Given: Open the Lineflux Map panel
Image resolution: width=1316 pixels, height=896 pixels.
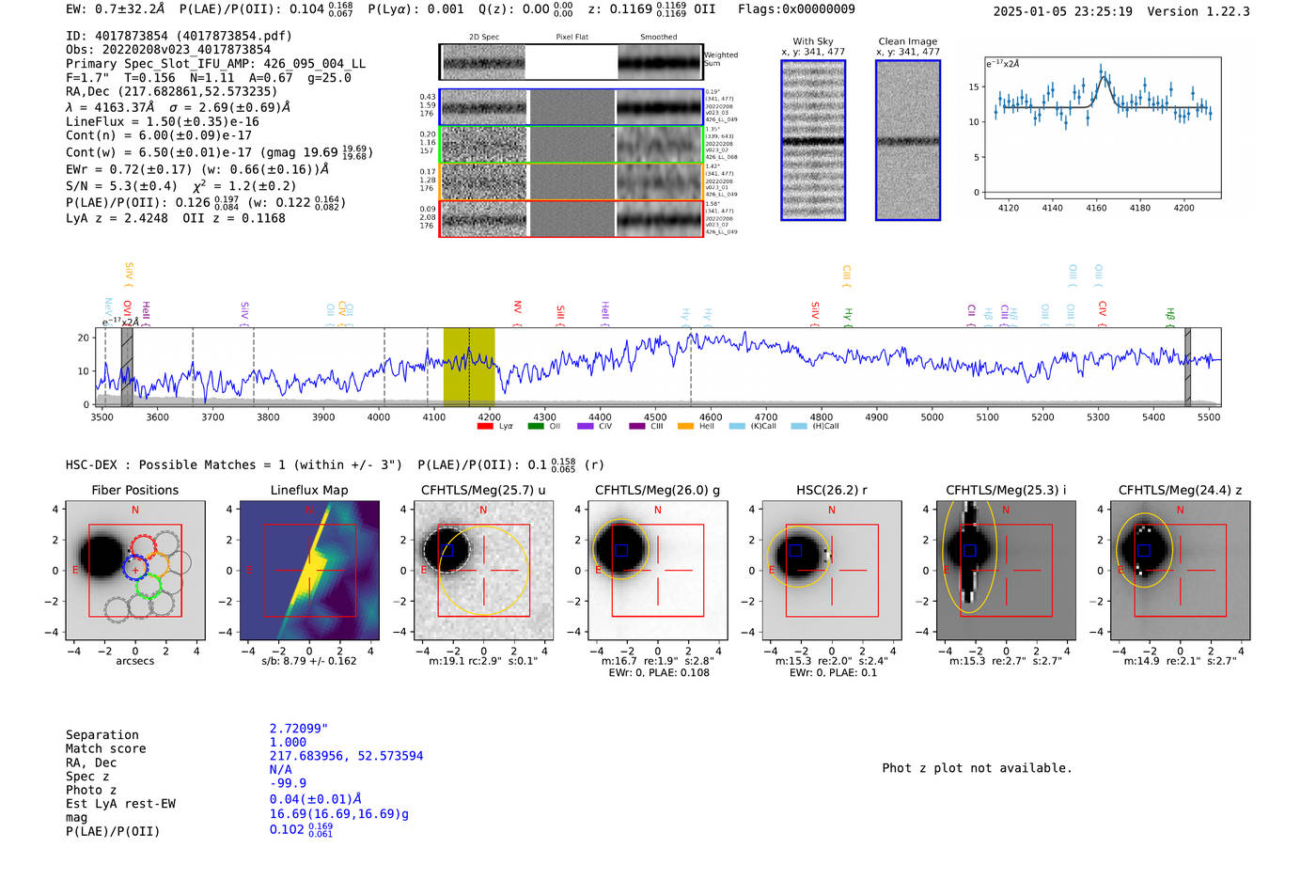Looking at the screenshot, I should point(309,570).
